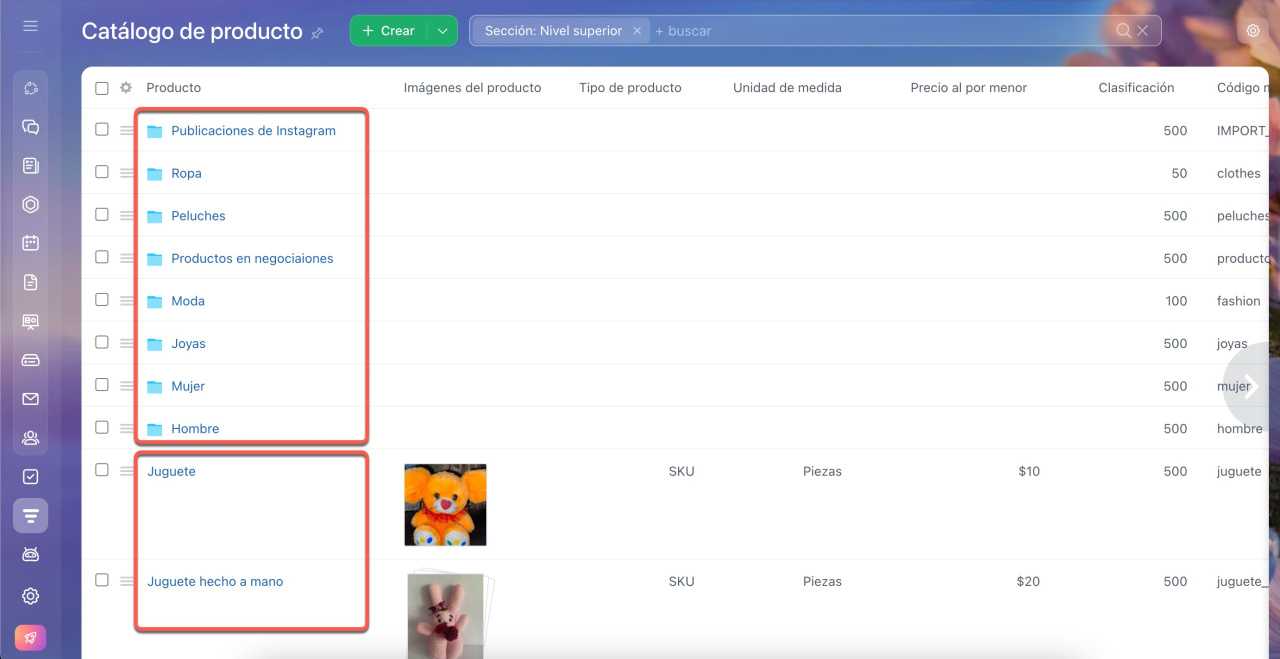Open the news feed sidebar icon

[30, 166]
